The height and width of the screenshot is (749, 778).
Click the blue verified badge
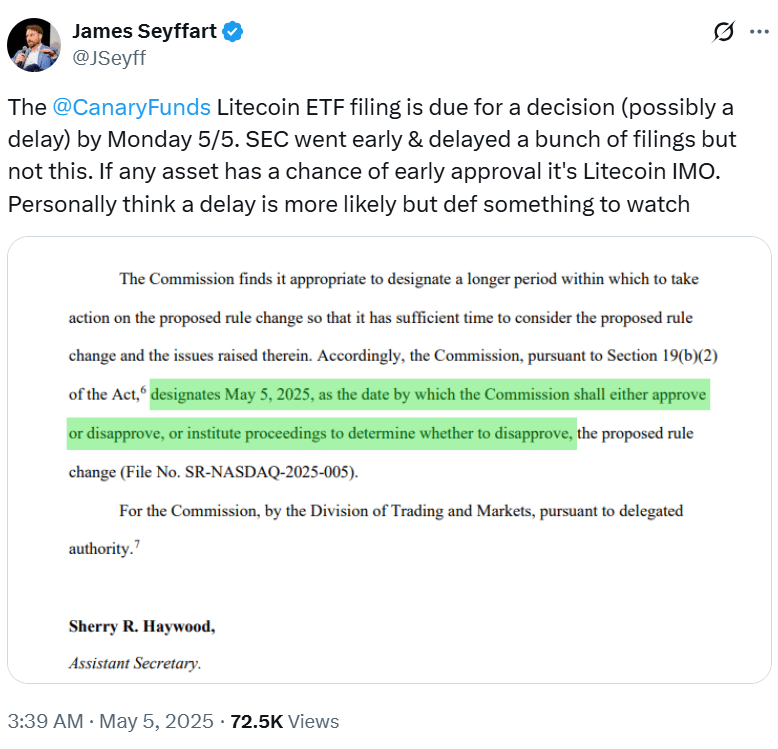pyautogui.click(x=232, y=32)
